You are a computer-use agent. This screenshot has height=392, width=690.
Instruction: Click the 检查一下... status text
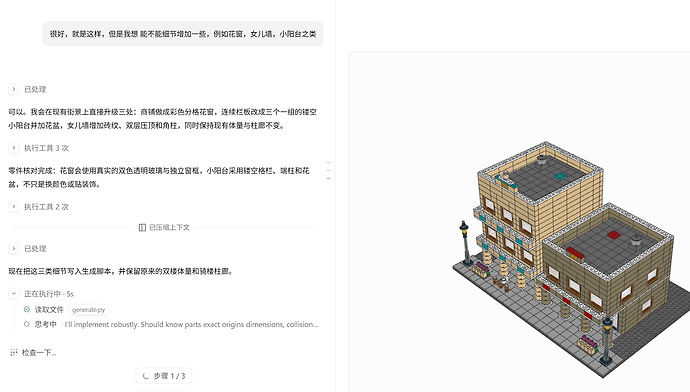39,352
